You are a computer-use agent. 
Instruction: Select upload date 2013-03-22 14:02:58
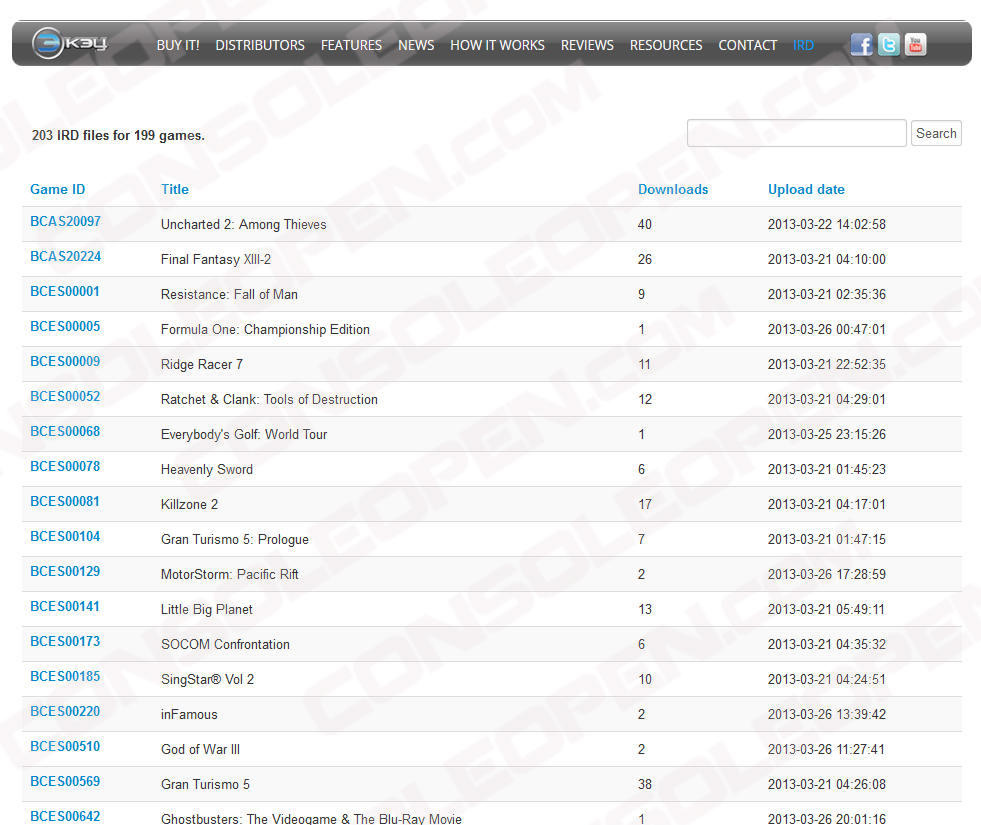pyautogui.click(x=826, y=225)
